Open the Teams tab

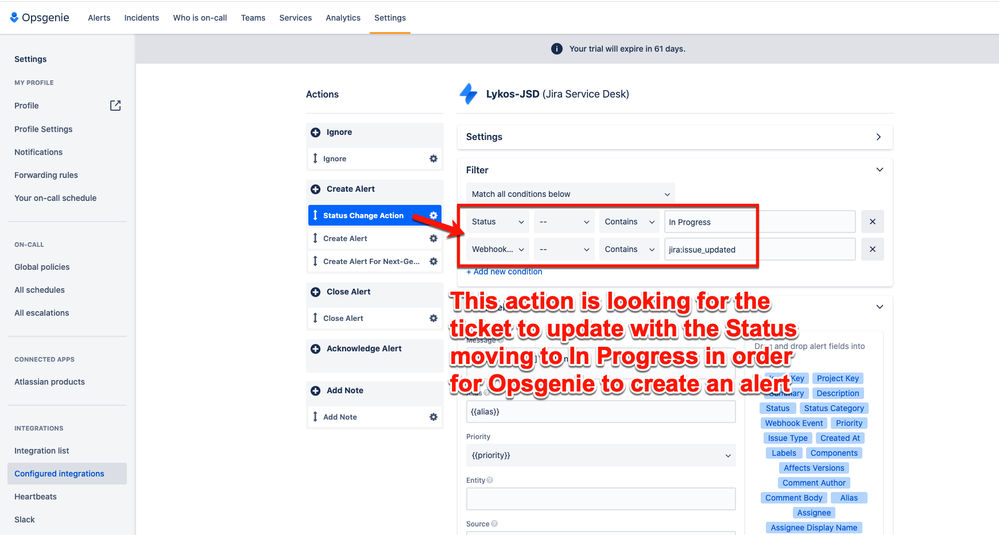coord(253,18)
